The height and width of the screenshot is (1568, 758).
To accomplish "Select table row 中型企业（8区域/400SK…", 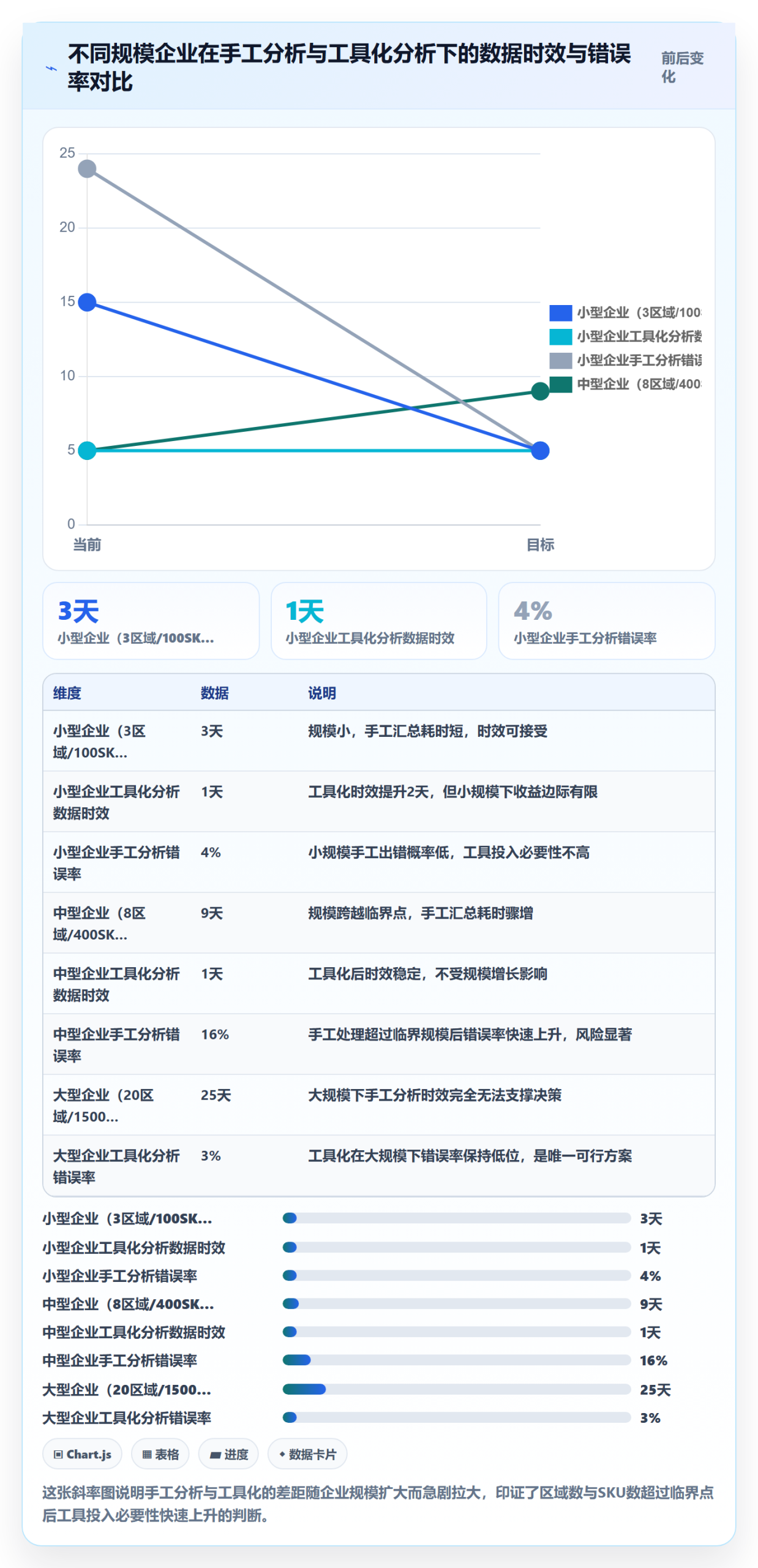I will coord(378,923).
